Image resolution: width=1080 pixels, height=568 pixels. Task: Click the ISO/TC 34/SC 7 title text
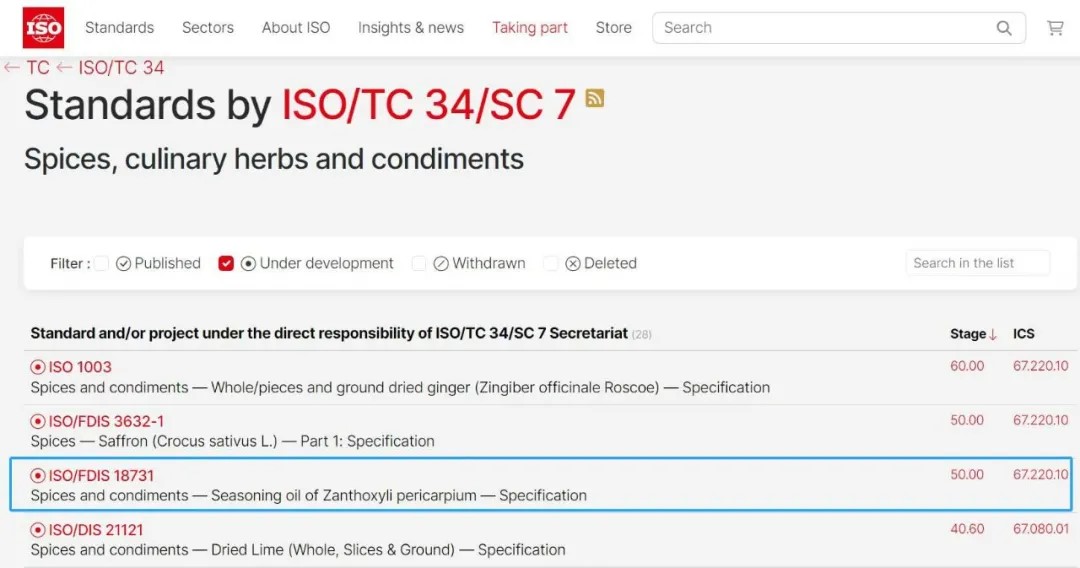click(x=428, y=105)
